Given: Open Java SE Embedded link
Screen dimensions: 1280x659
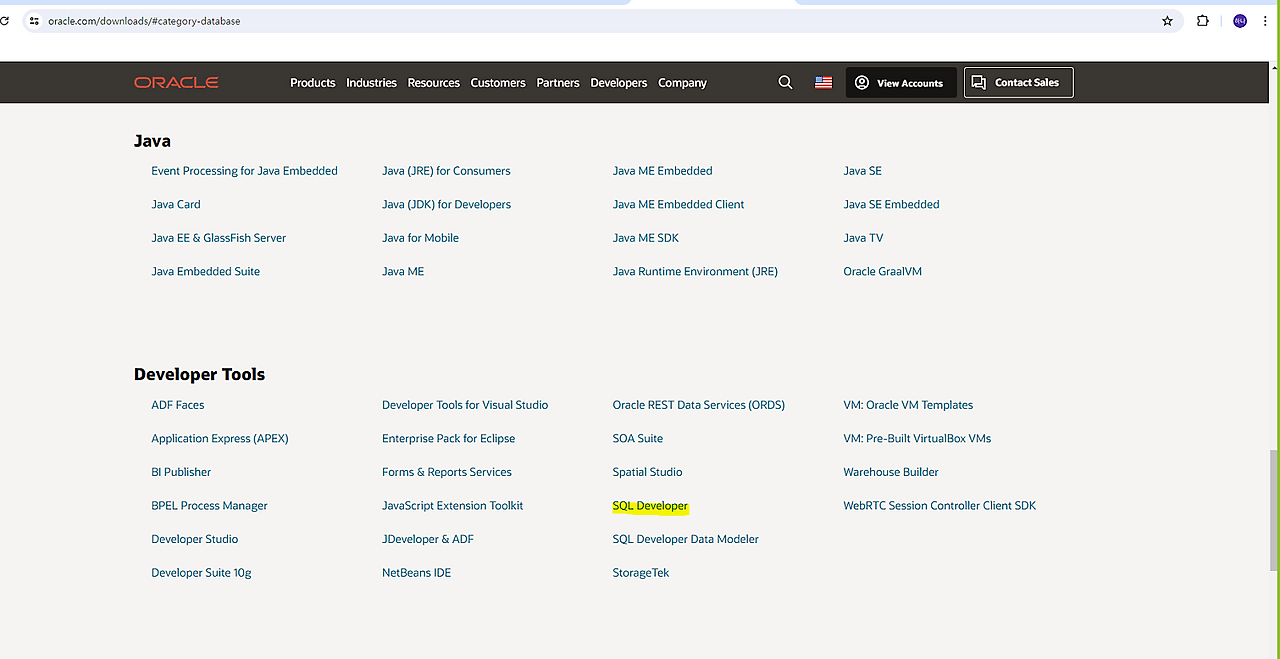Looking at the screenshot, I should tap(891, 204).
